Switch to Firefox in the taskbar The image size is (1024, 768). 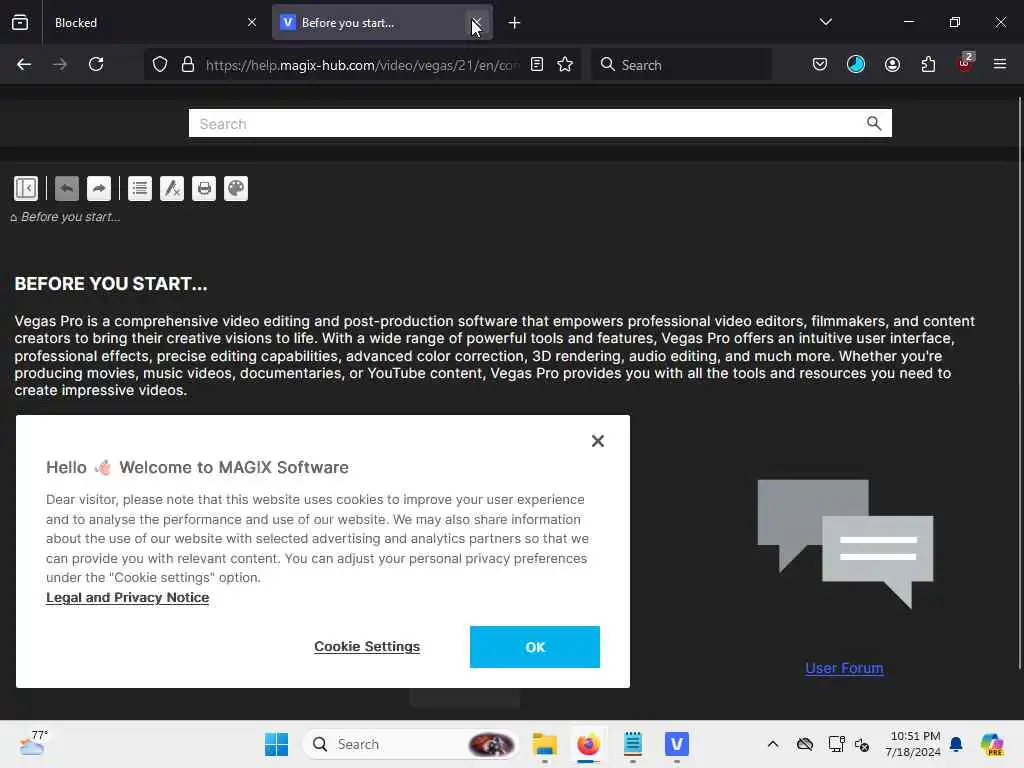[588, 744]
